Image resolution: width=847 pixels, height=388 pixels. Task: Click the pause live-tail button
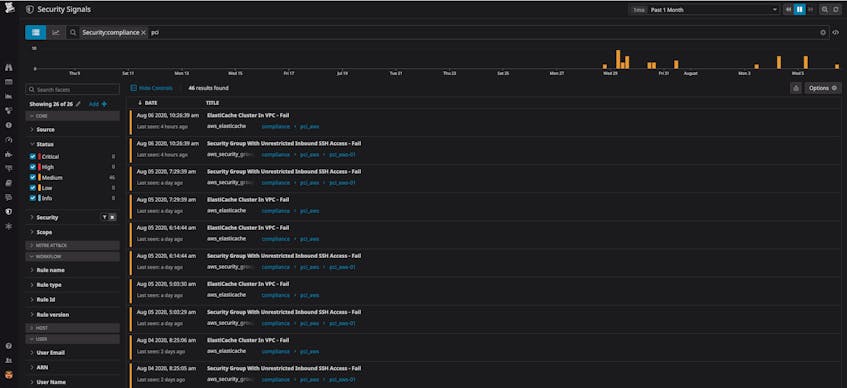click(799, 10)
